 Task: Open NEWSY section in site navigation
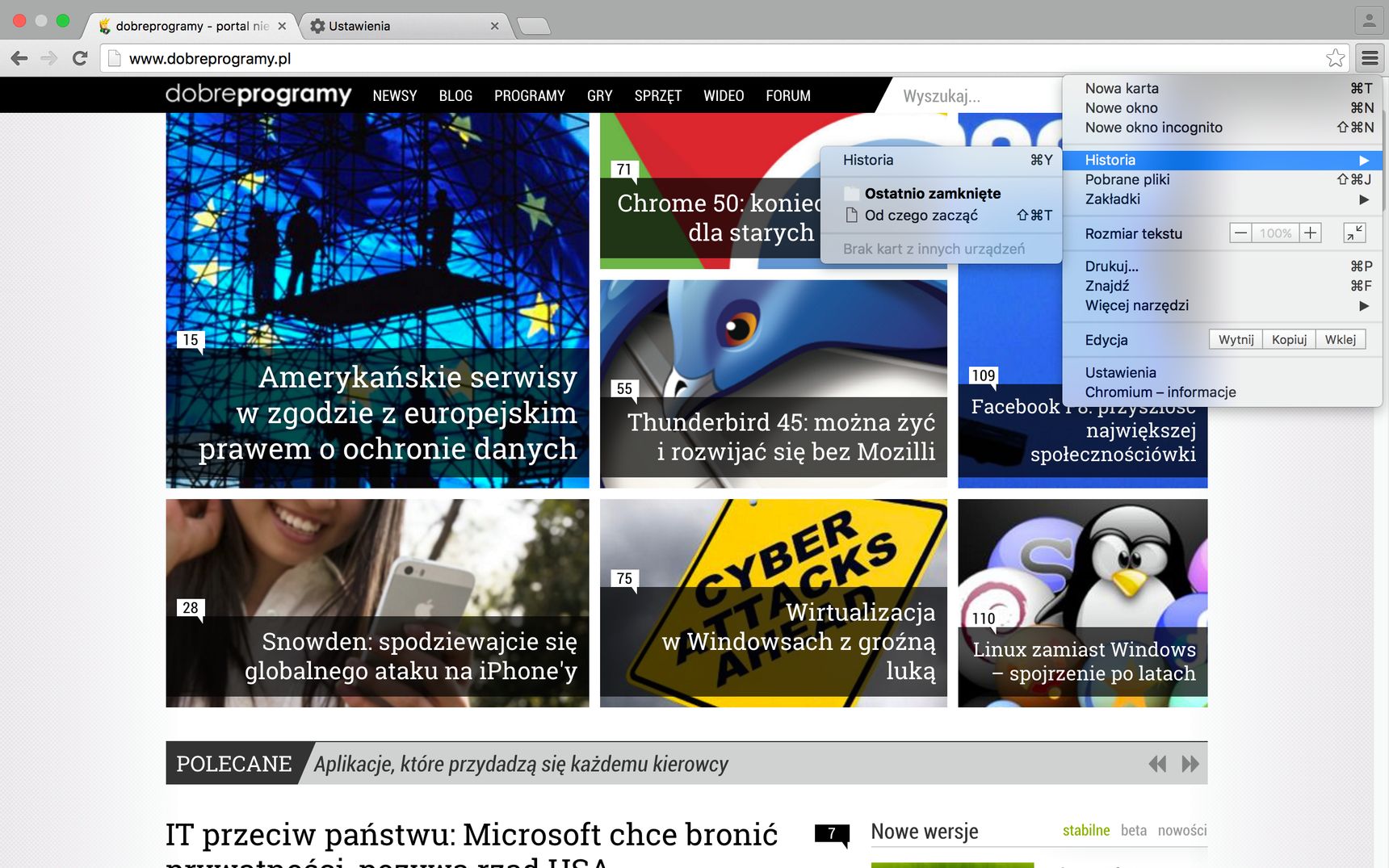[x=395, y=95]
